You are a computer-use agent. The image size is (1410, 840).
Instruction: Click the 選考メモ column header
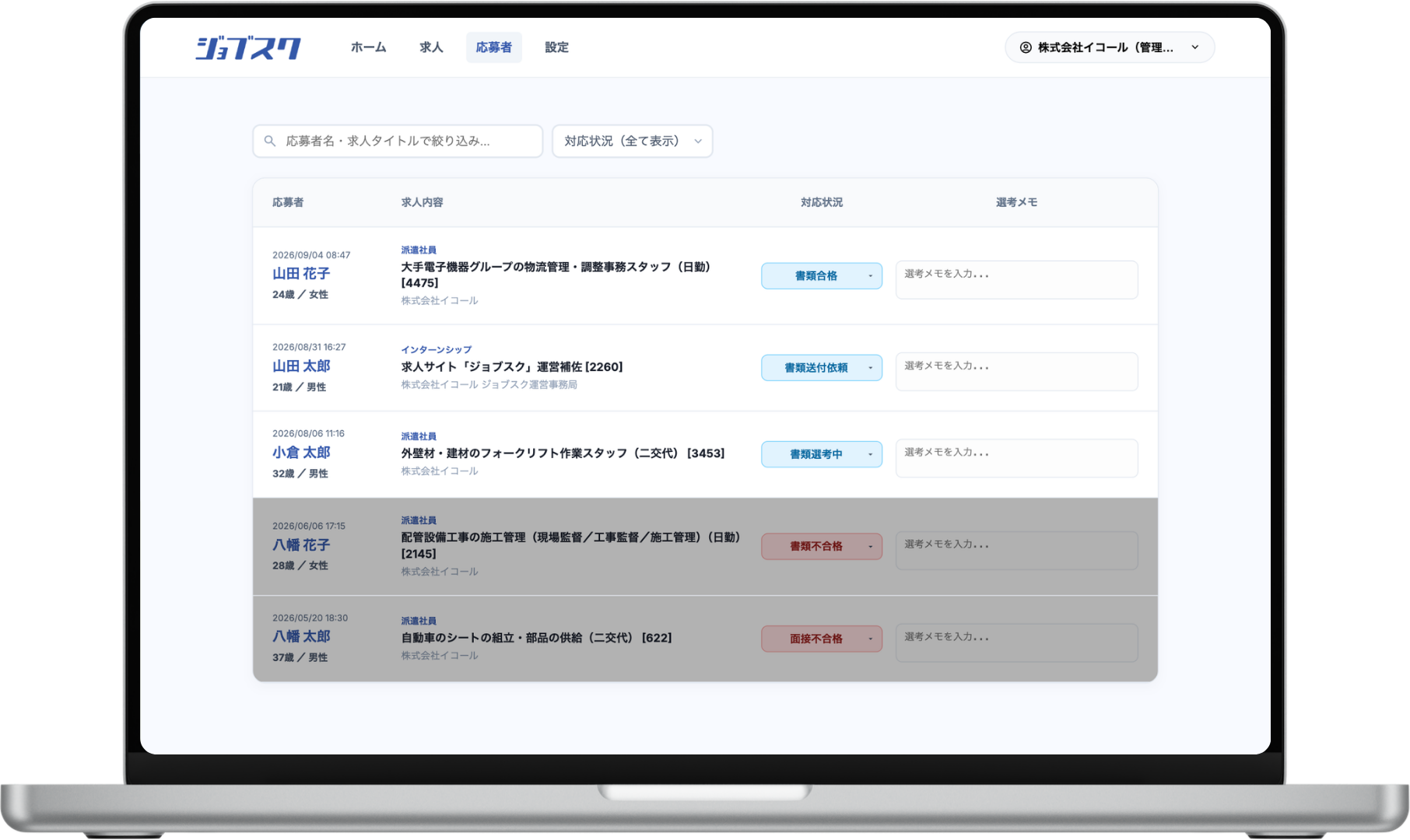point(1017,202)
